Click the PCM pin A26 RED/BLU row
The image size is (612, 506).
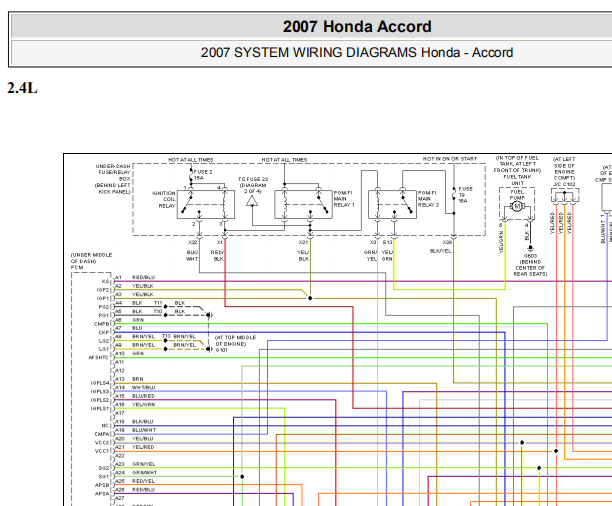(135, 490)
